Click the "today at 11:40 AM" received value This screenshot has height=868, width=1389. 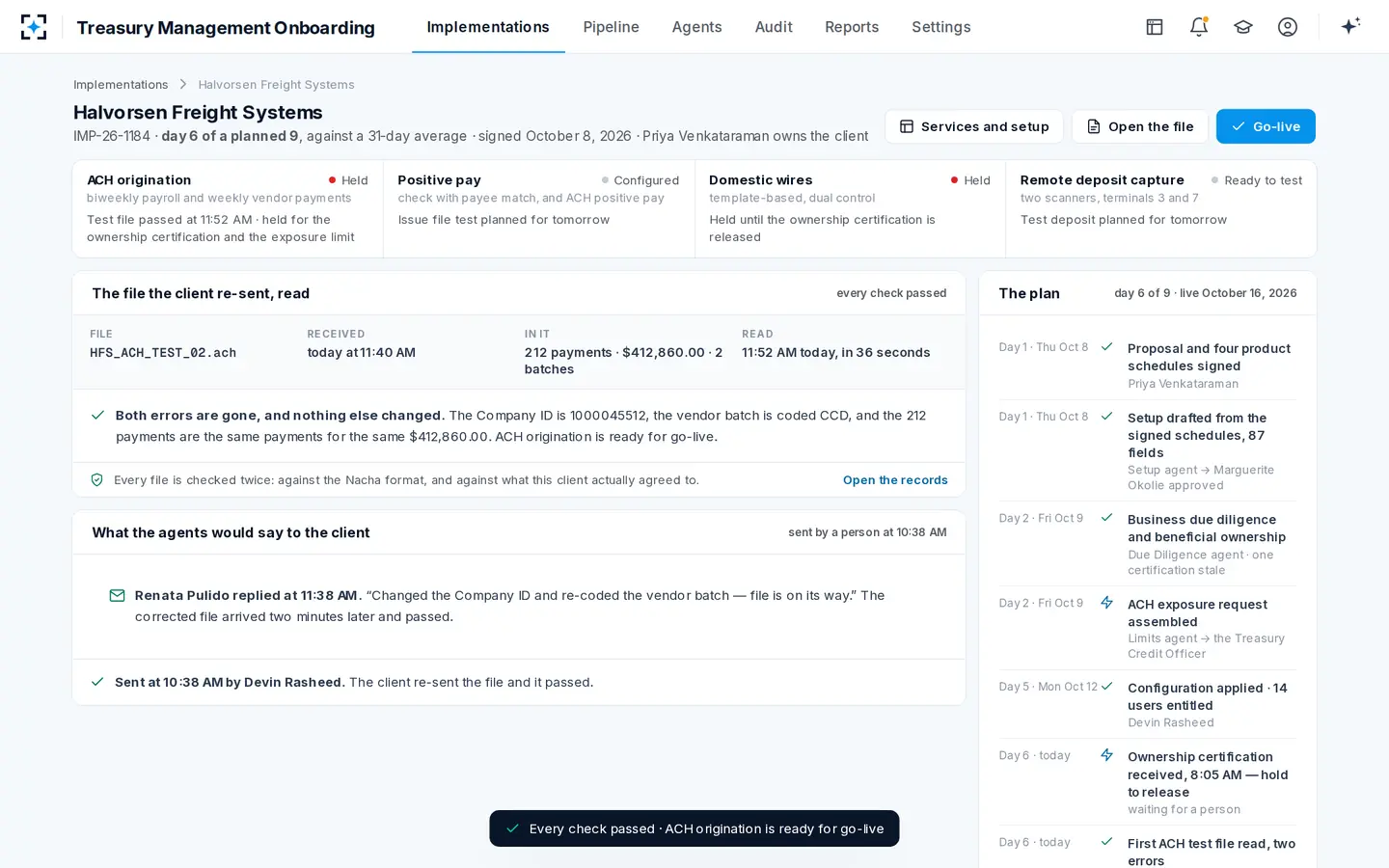point(362,353)
